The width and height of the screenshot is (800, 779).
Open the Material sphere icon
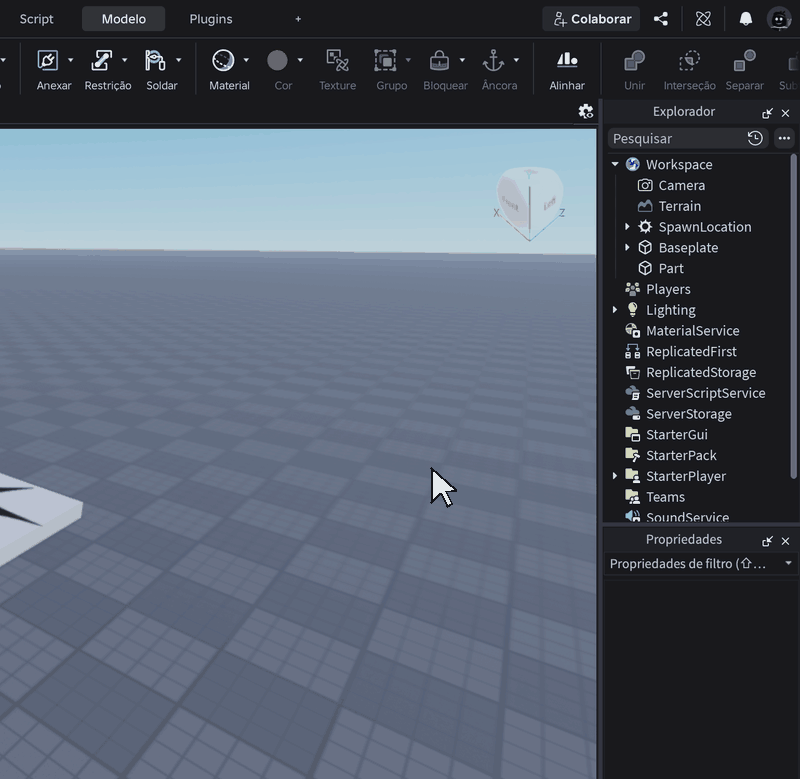223,60
